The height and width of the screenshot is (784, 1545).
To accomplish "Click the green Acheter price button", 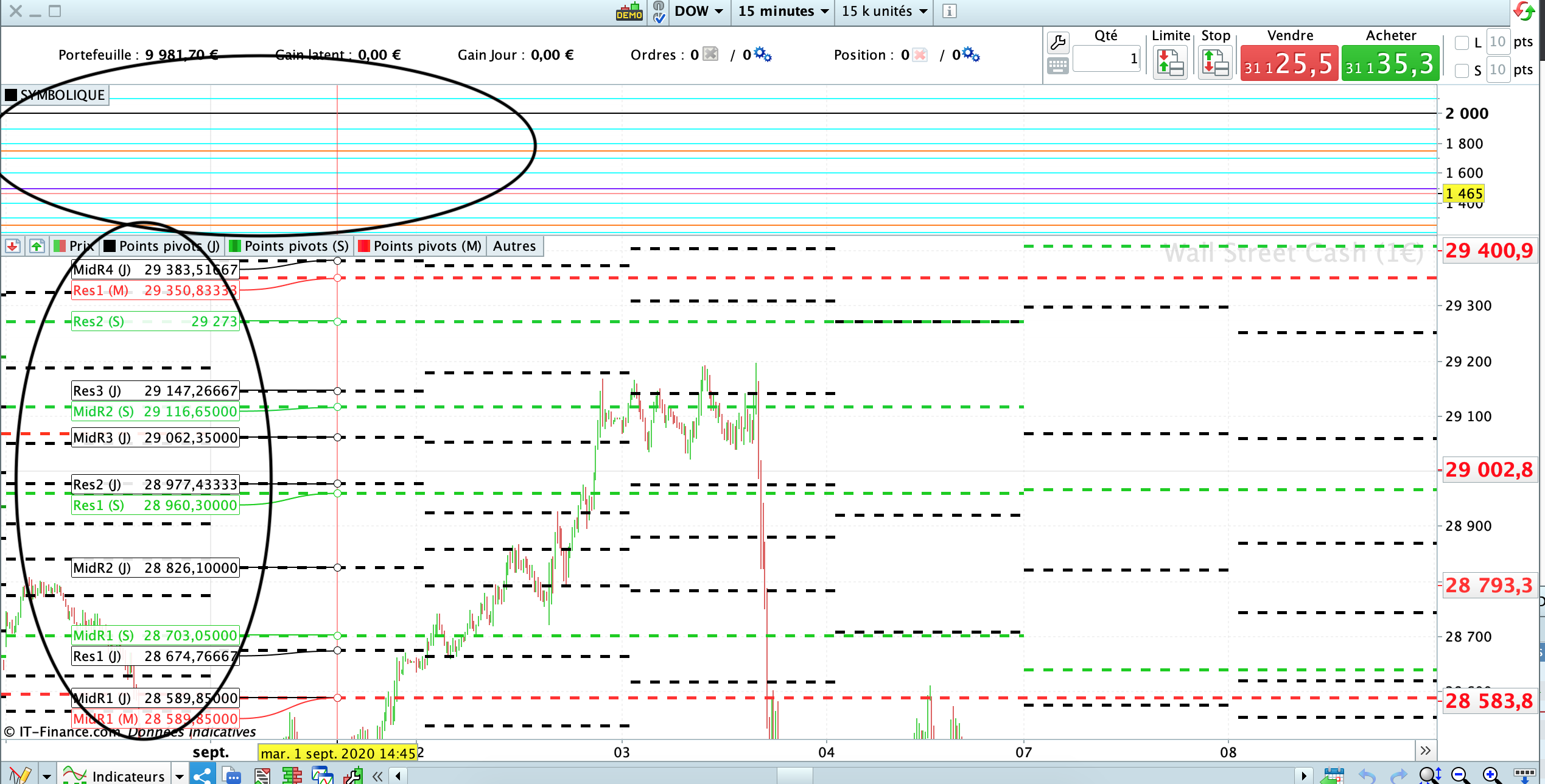I will 1390,63.
